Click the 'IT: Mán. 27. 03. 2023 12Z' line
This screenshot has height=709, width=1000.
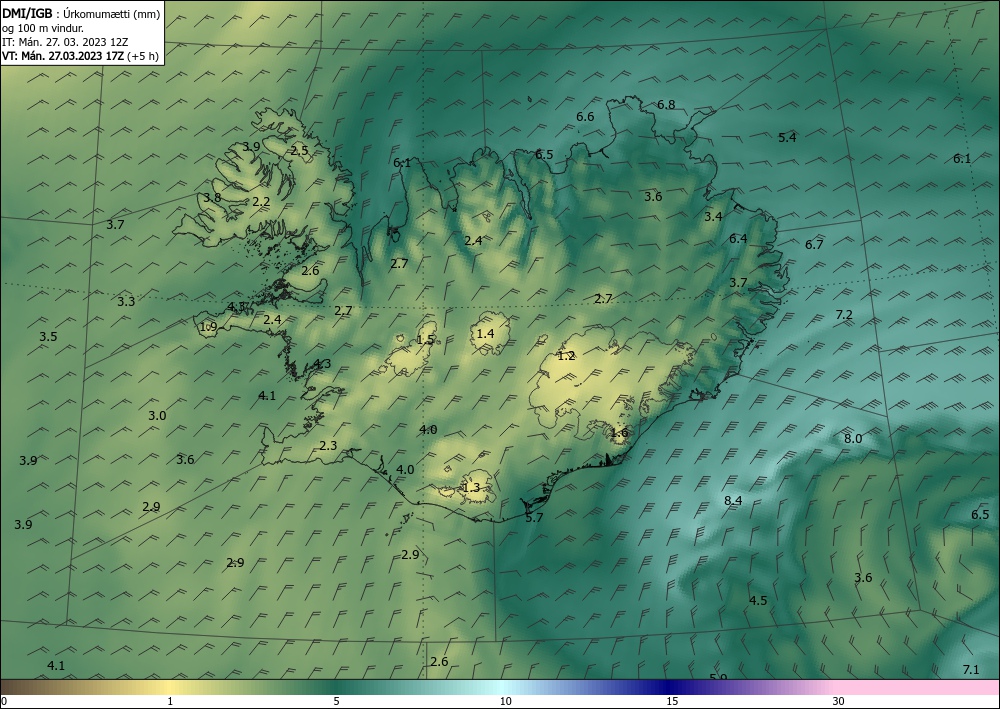click(65, 42)
